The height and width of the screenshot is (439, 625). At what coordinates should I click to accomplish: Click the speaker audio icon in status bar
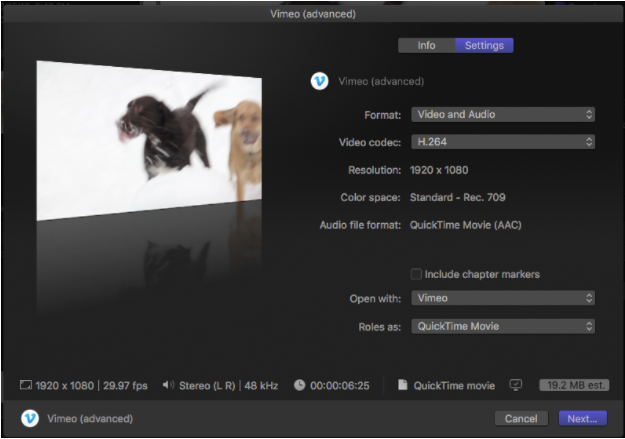(168, 385)
